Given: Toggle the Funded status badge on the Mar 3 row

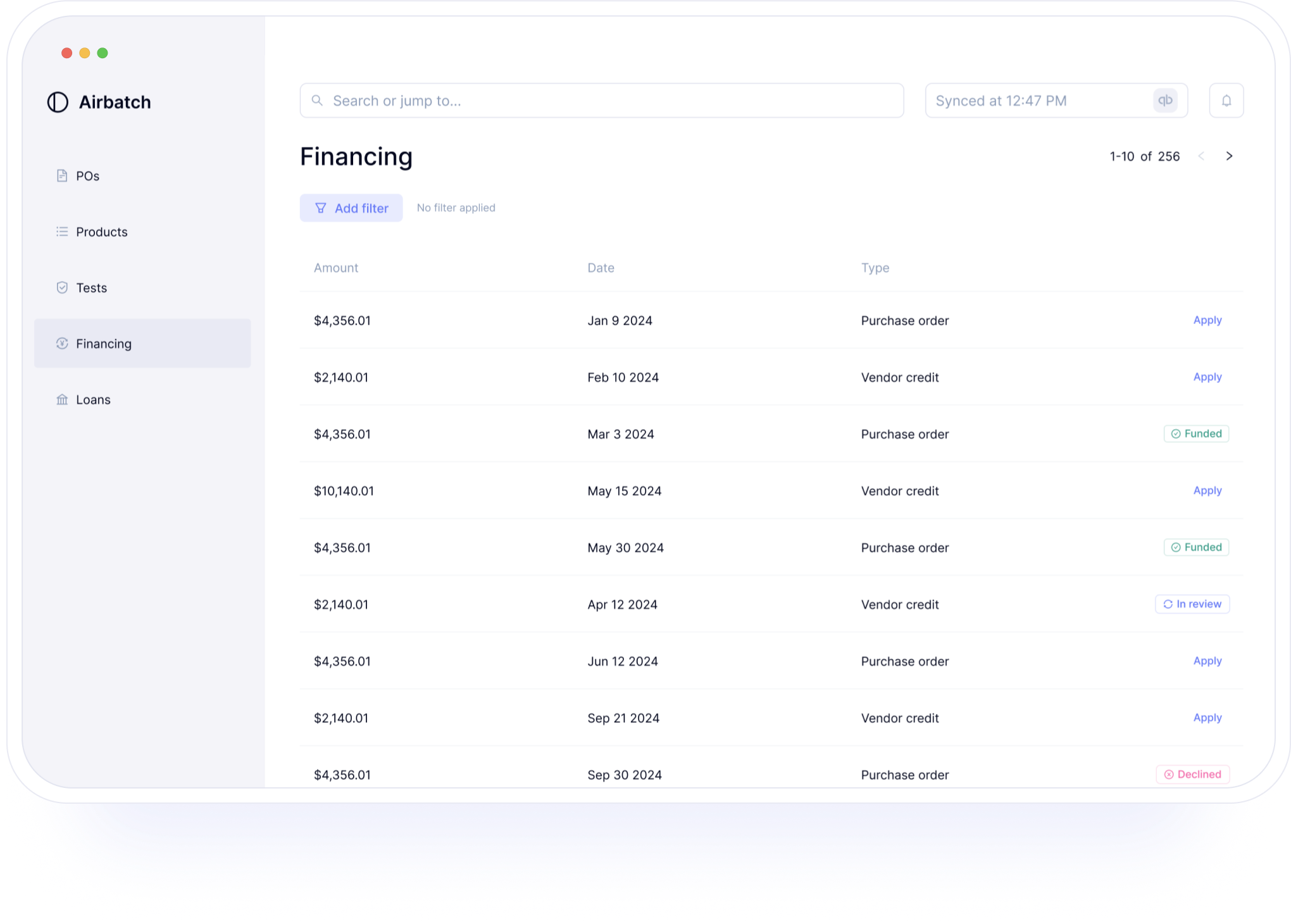Looking at the screenshot, I should click(1196, 434).
